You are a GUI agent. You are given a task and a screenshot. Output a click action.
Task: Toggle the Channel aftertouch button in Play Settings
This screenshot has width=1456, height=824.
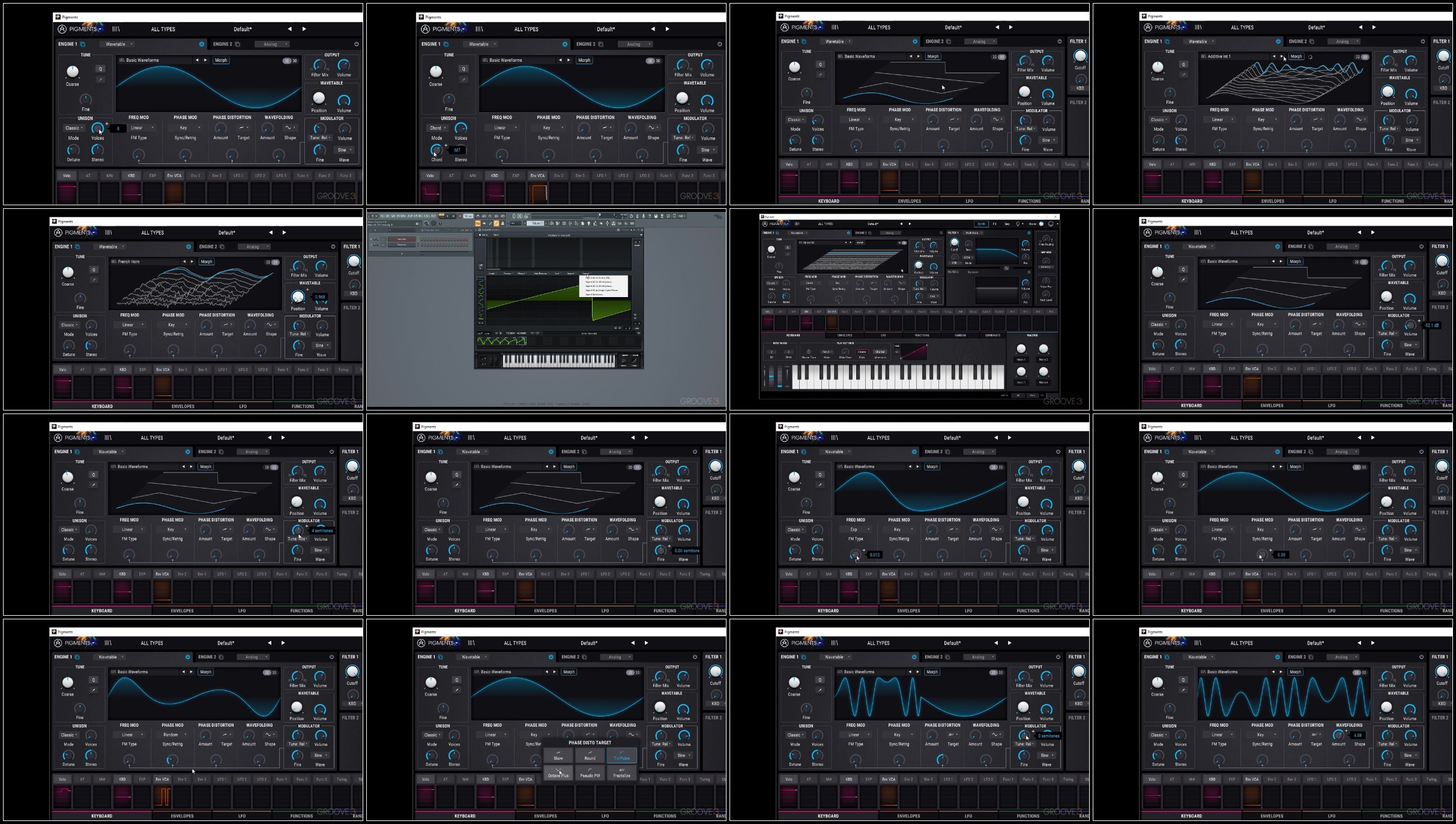[880, 352]
